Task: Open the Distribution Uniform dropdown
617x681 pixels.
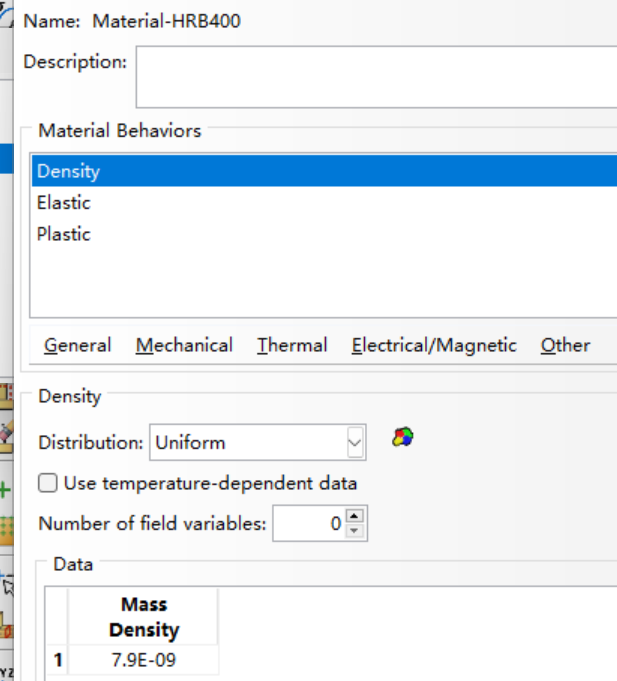Action: (257, 442)
